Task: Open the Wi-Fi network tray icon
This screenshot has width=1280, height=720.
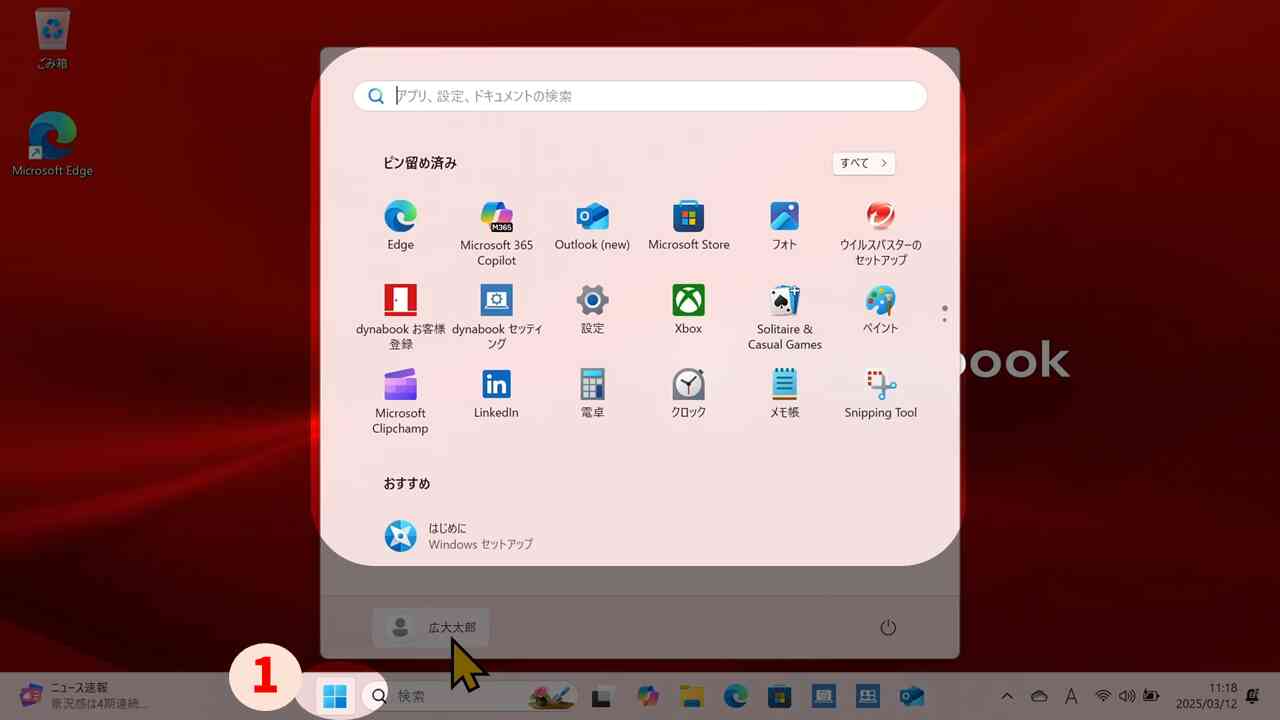Action: 1103,696
